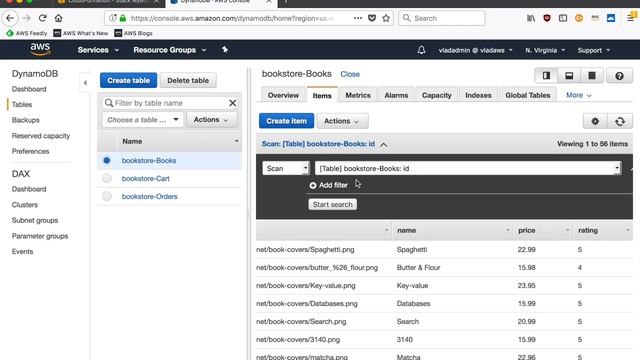Screen dimensions: 640x360
Task: Open the vladadmin account dropdown
Action: pos(476,50)
